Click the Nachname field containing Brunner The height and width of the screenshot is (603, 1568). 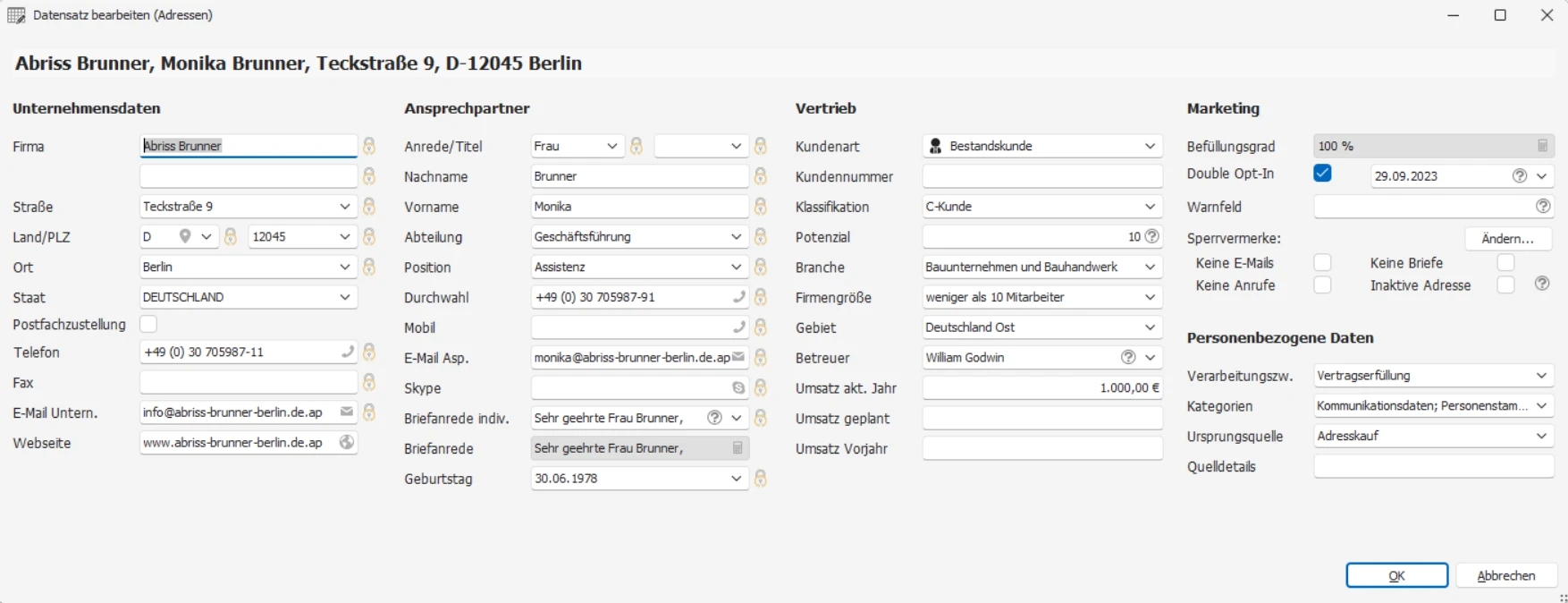pos(640,176)
